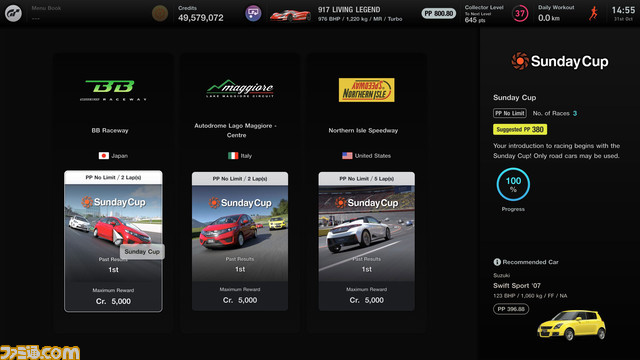Click the BB Raceway track name
This screenshot has height=360, width=640.
click(110, 130)
